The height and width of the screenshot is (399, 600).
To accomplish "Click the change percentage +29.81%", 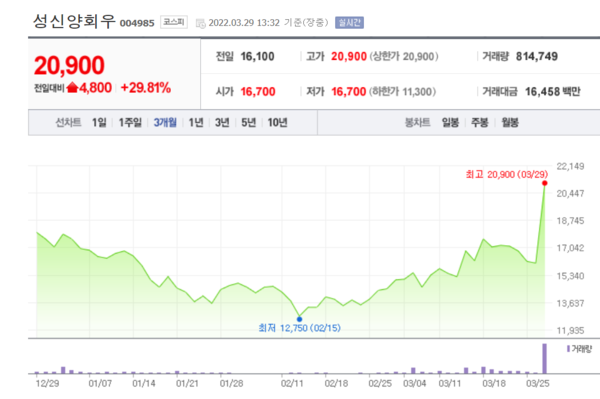I will pos(146,88).
